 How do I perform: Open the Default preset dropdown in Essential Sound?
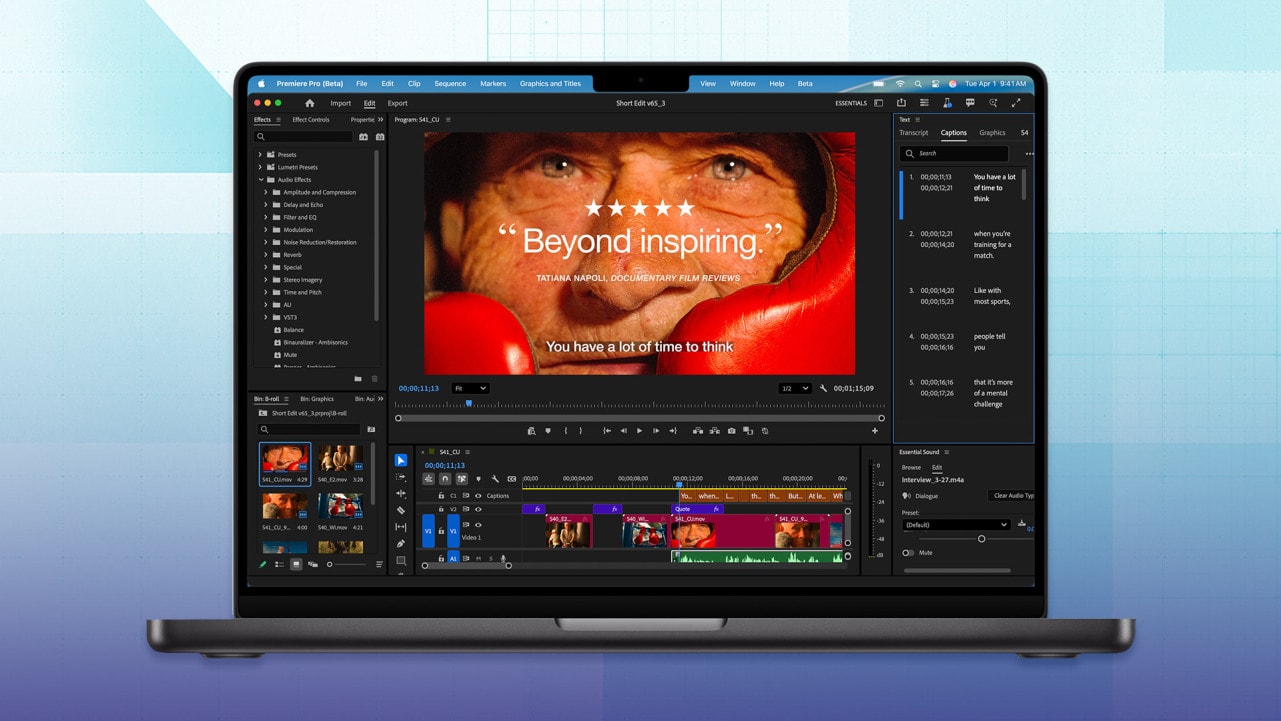point(957,524)
